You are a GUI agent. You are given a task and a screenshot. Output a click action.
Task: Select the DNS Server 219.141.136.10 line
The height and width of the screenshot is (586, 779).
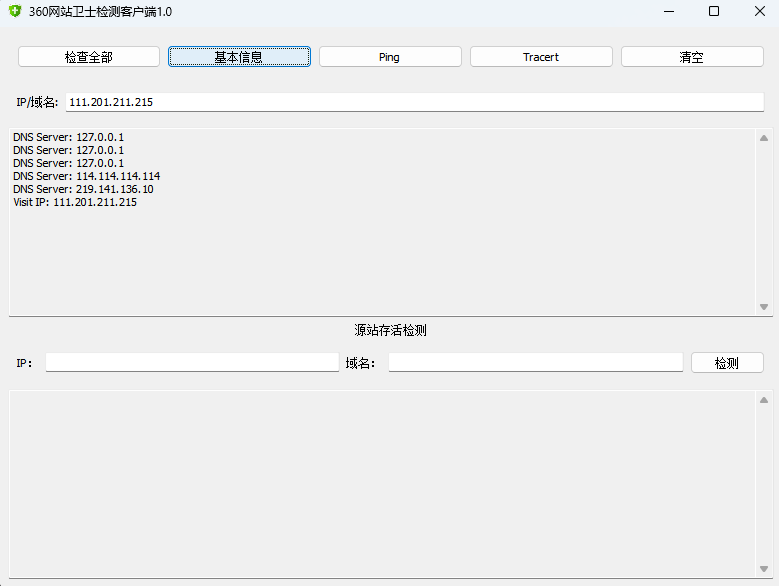point(83,189)
